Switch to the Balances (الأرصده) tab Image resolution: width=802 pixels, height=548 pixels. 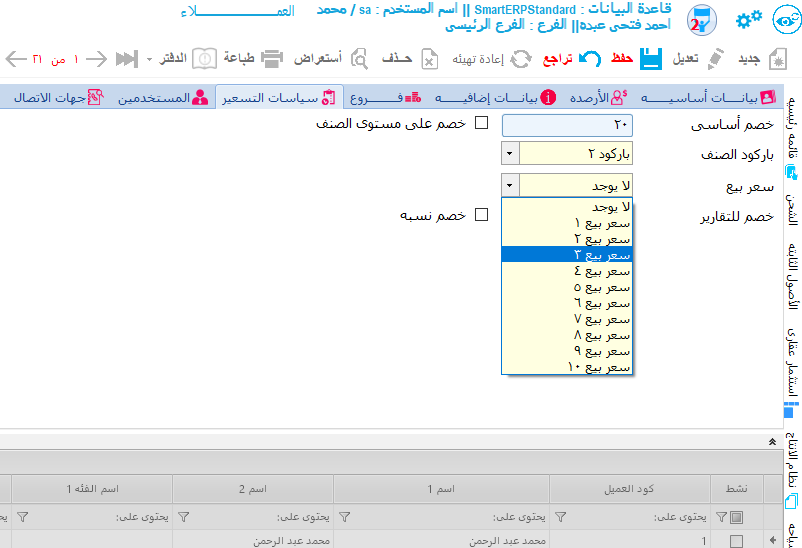click(597, 98)
